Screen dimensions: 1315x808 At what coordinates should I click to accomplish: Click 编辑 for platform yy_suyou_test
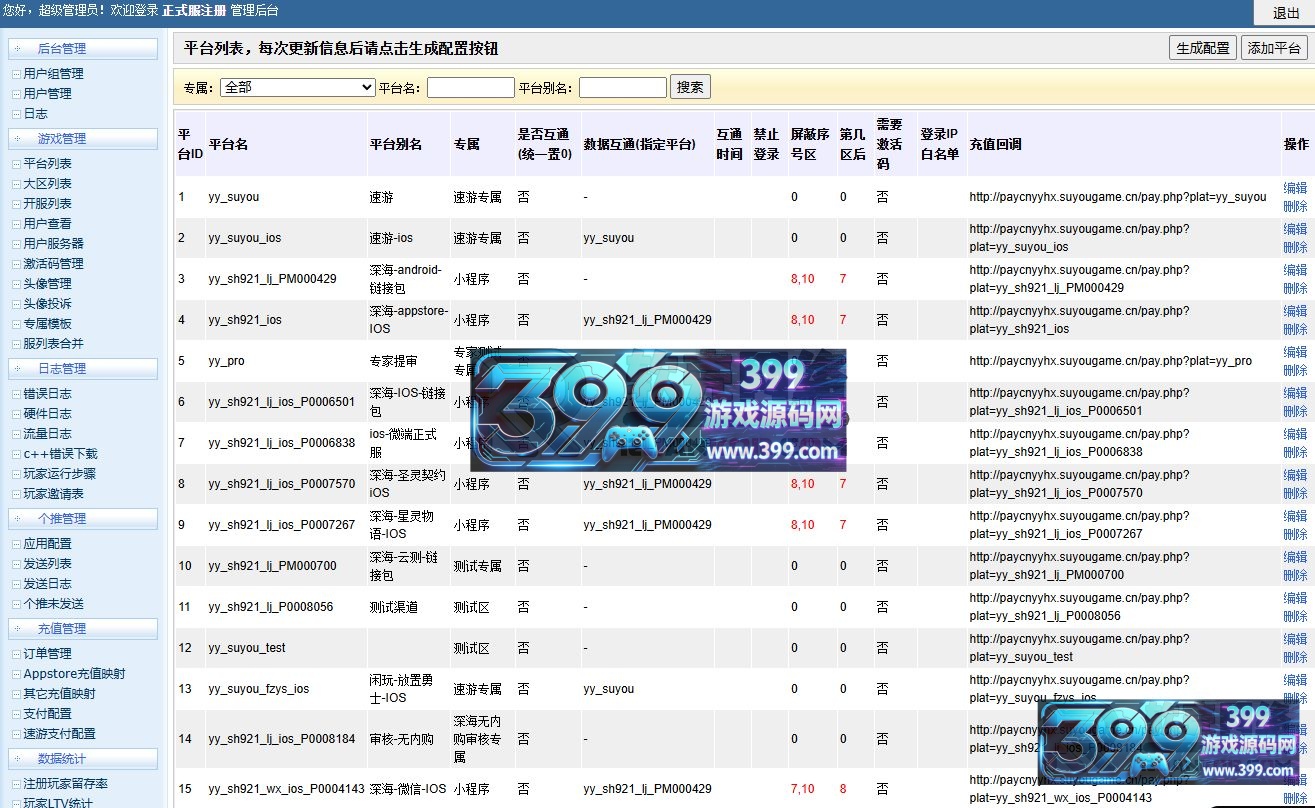click(x=1295, y=639)
